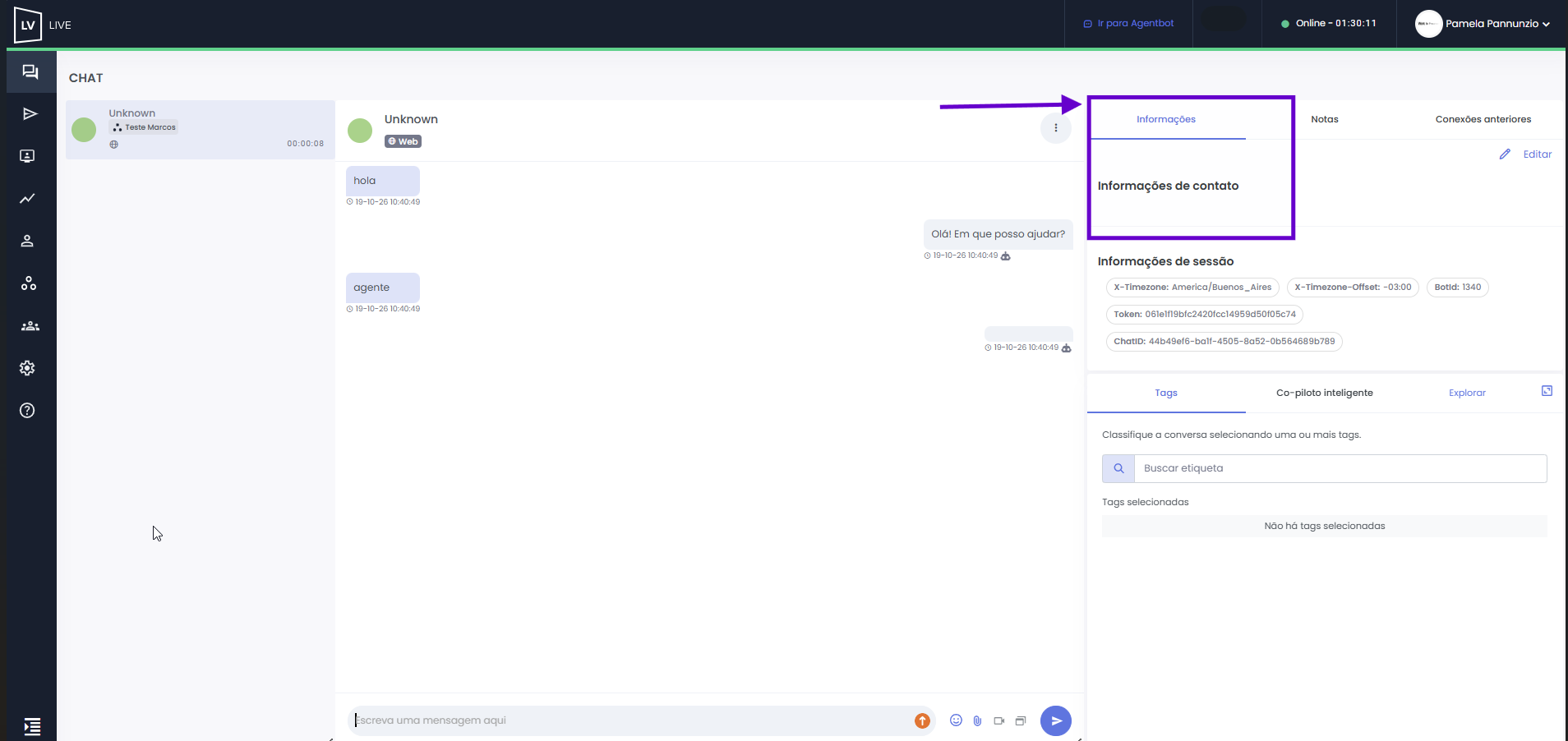Expand the tags panel with the corner icon
Viewport: 1568px width, 741px height.
(x=1547, y=391)
